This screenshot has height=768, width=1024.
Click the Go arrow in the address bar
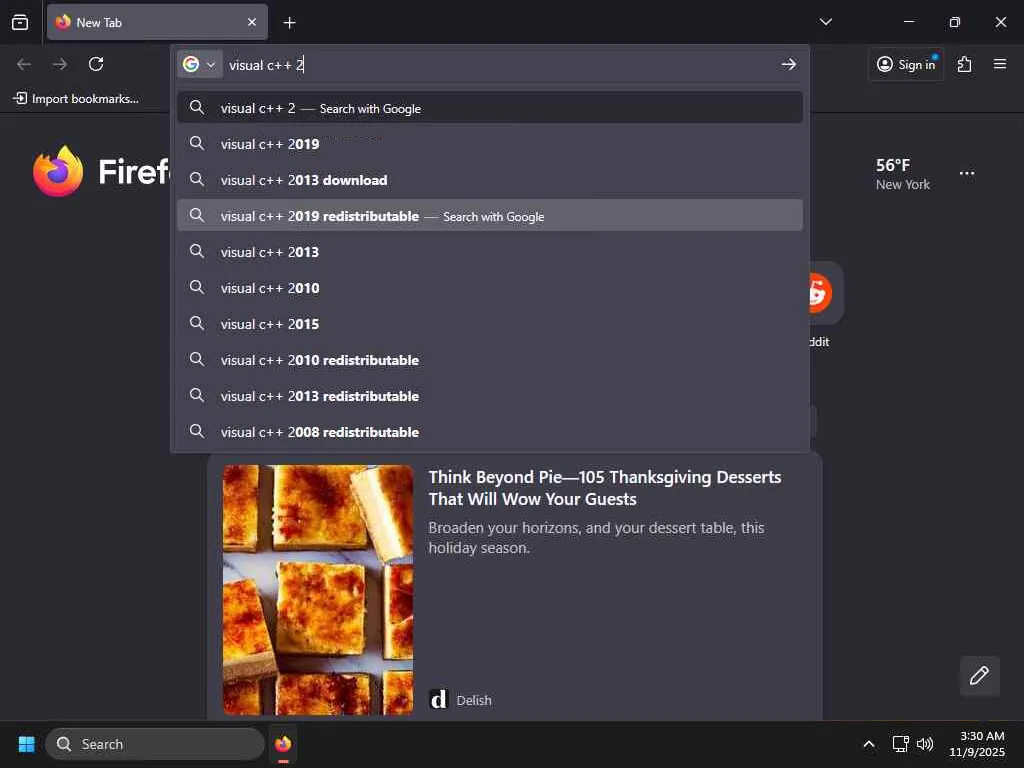pyautogui.click(x=788, y=64)
